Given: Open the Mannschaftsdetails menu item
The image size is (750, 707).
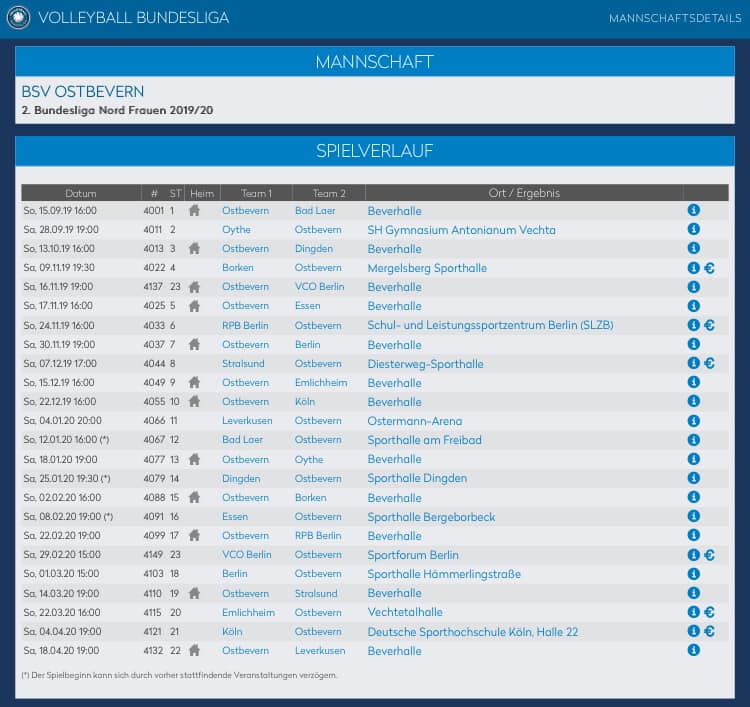Looking at the screenshot, I should pos(675,18).
